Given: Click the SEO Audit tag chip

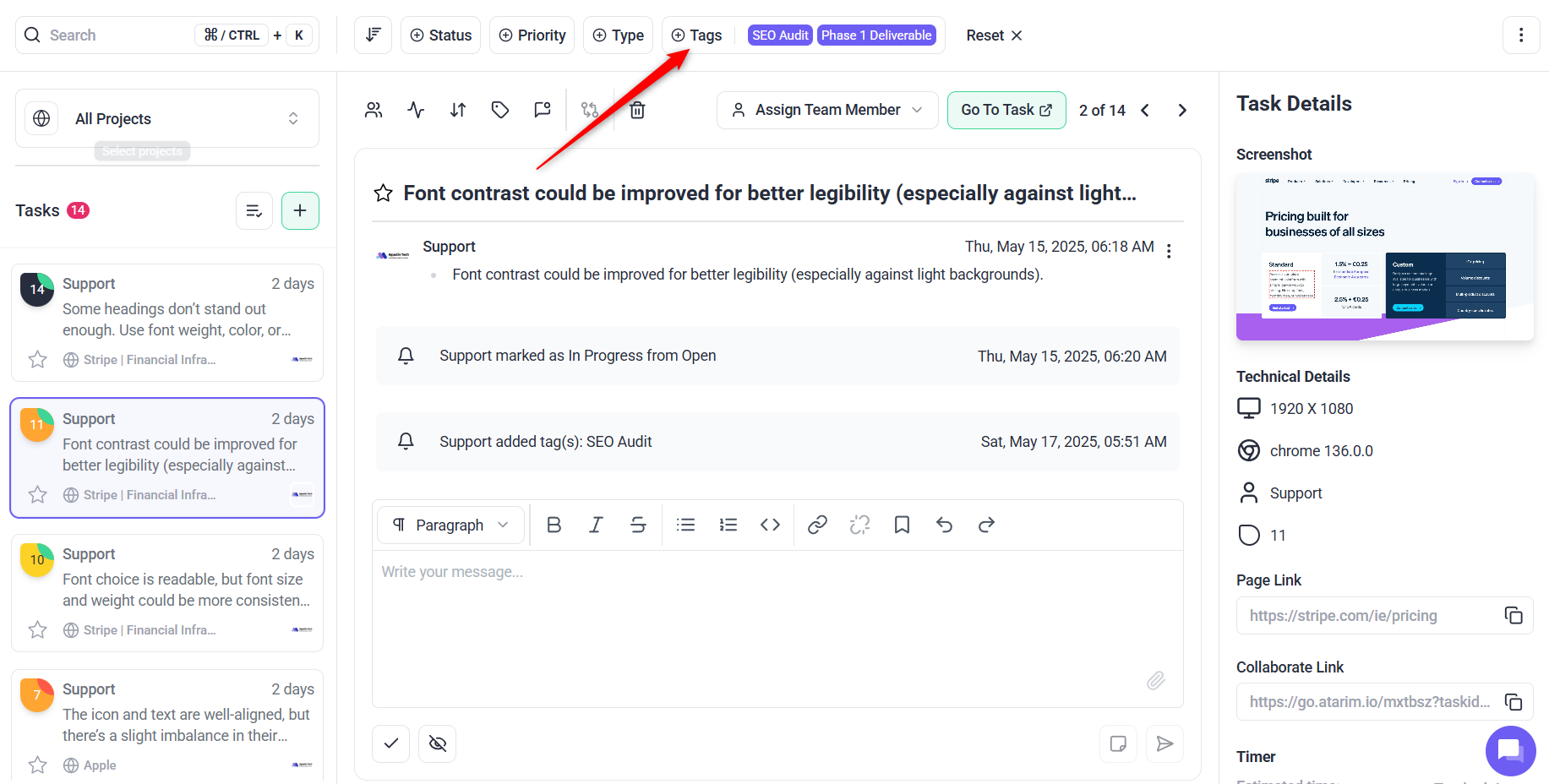Looking at the screenshot, I should 779,35.
